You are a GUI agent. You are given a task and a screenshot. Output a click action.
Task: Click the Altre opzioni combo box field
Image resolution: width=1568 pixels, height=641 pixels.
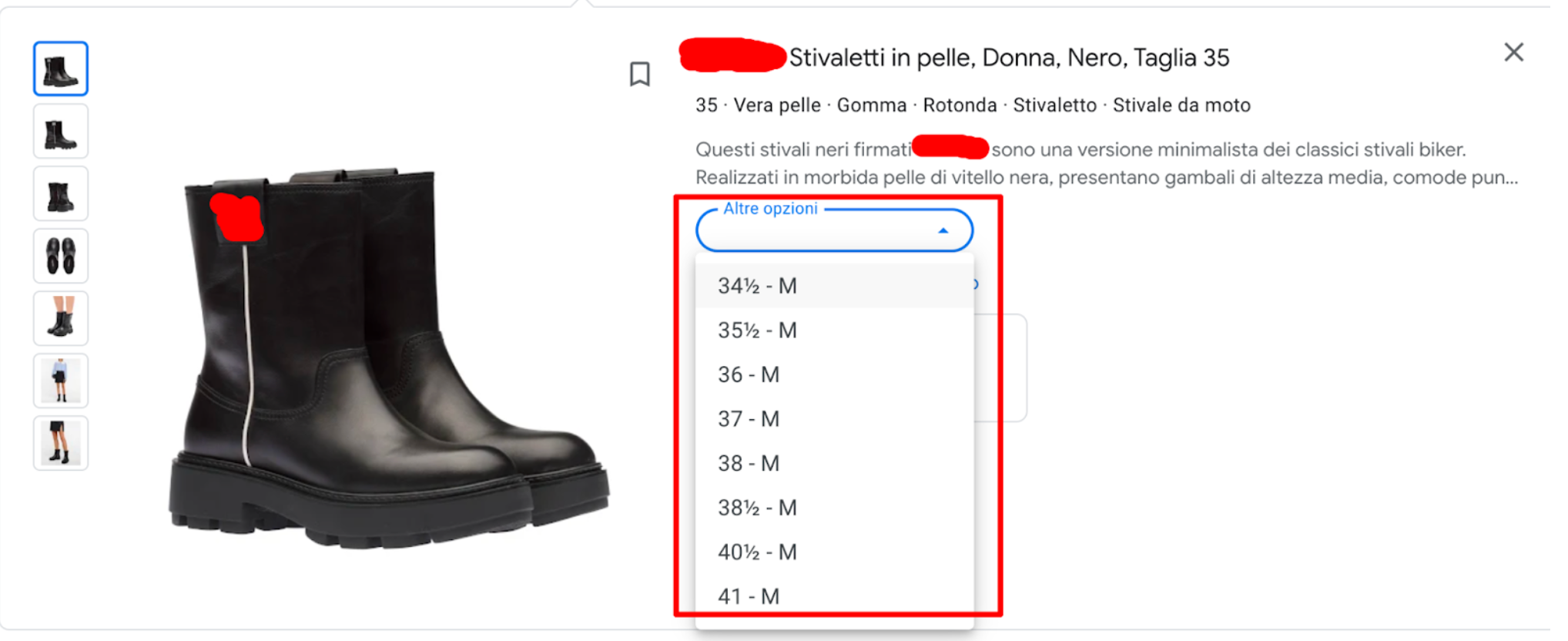click(x=816, y=231)
